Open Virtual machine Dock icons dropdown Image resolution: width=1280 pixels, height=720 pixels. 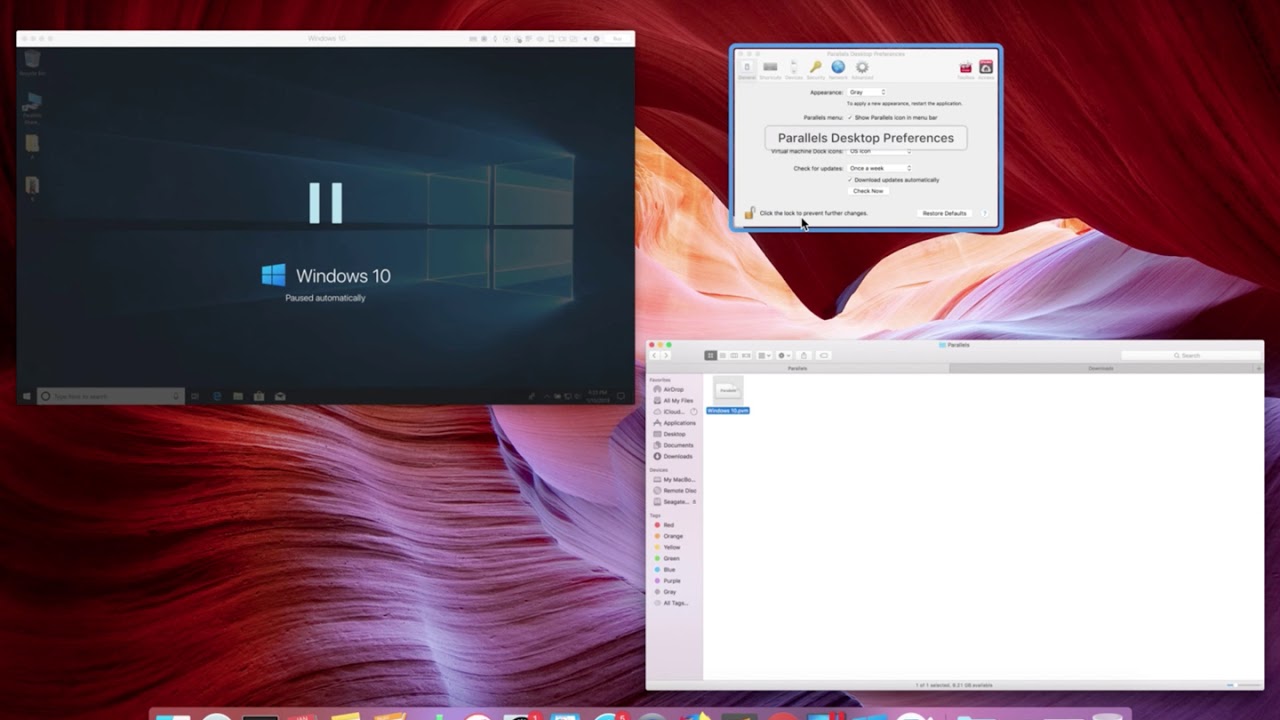tap(880, 151)
